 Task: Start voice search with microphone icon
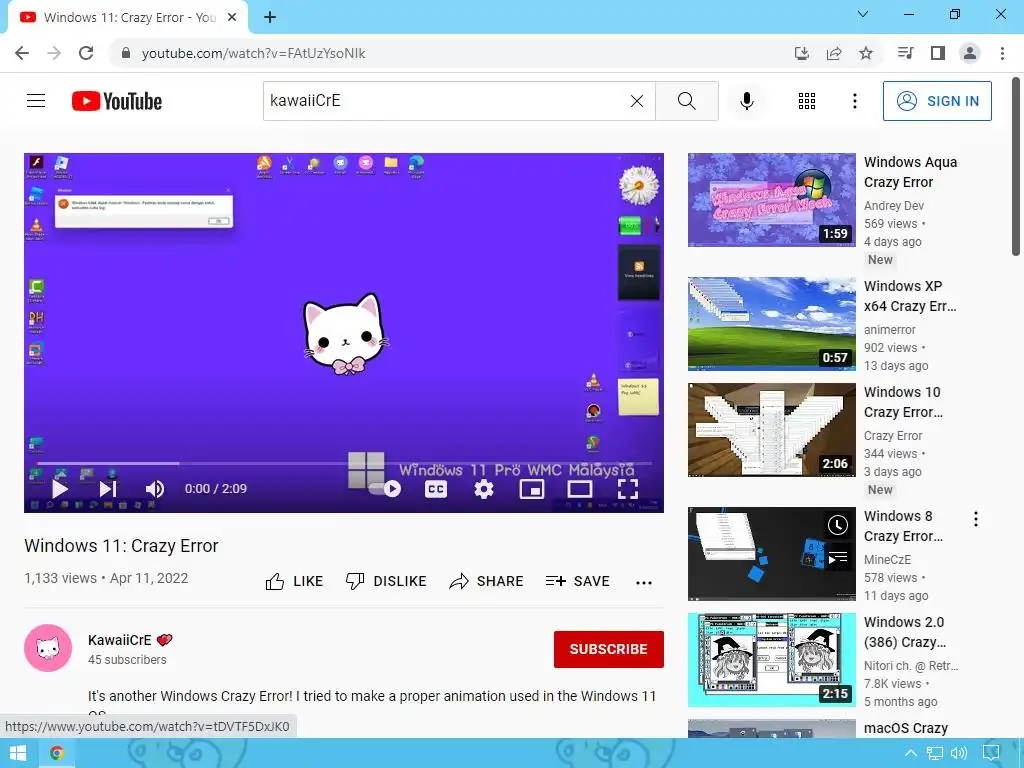(747, 101)
